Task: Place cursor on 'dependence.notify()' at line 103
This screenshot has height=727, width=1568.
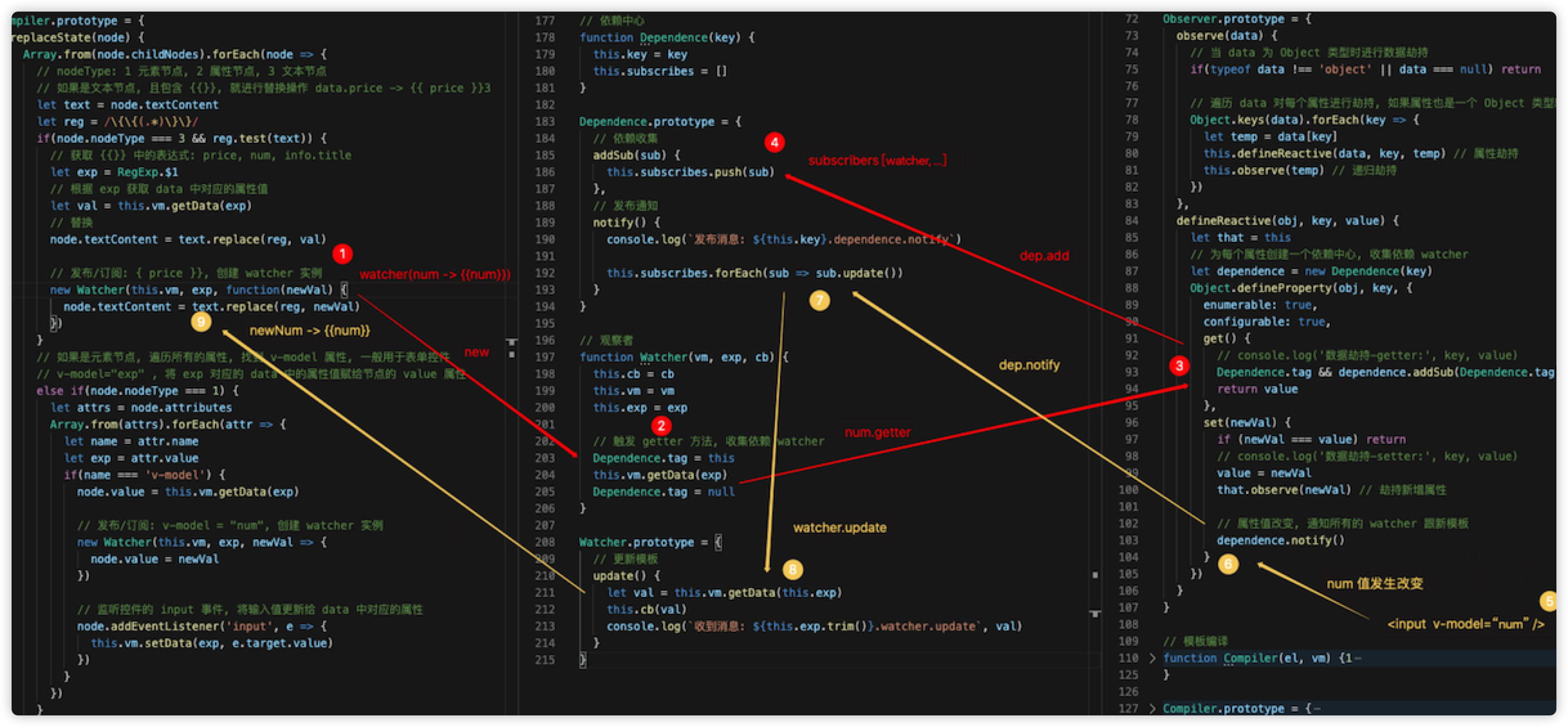Action: pyautogui.click(x=1280, y=540)
